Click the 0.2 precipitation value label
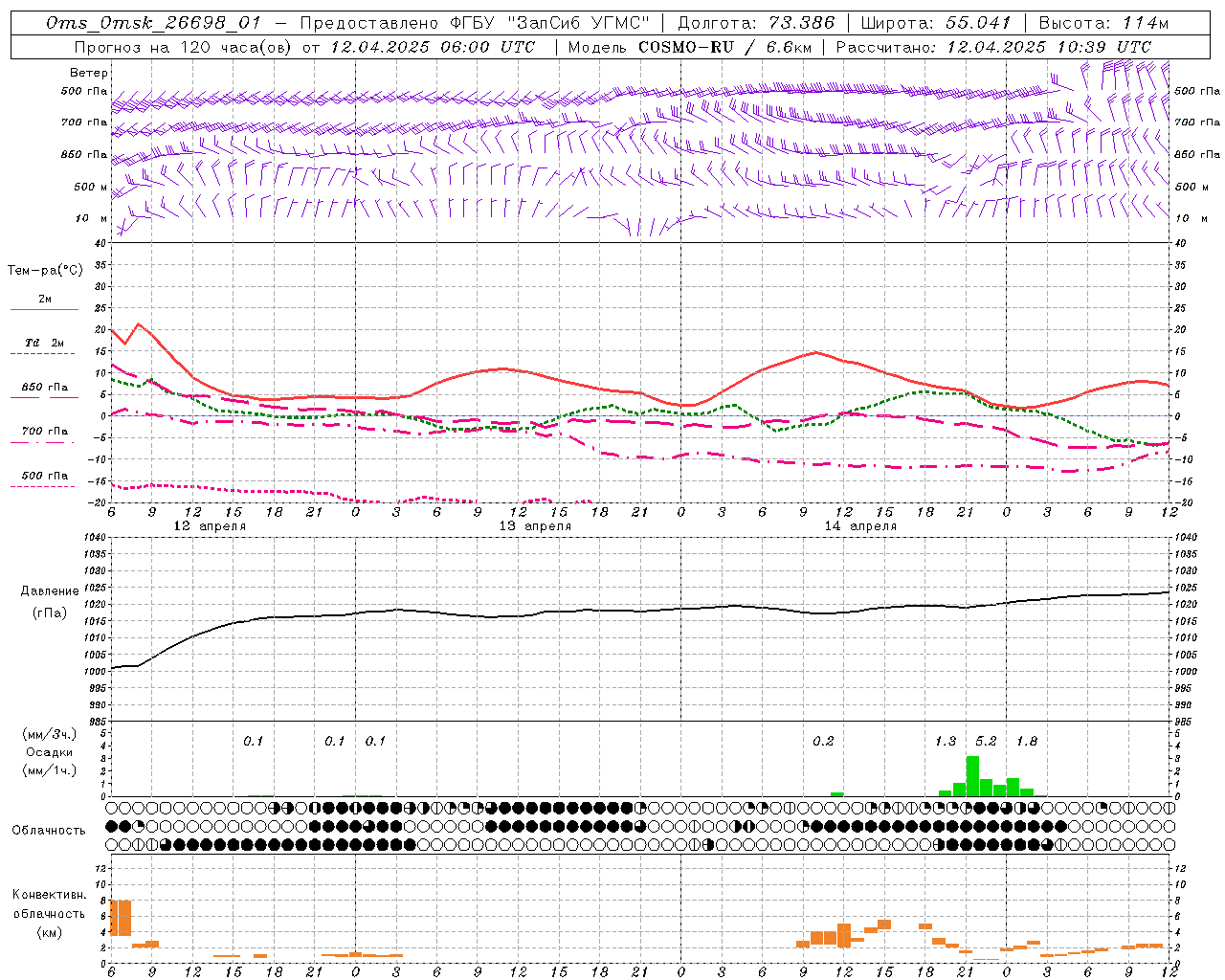This screenshot has width=1225, height=980. tap(823, 741)
